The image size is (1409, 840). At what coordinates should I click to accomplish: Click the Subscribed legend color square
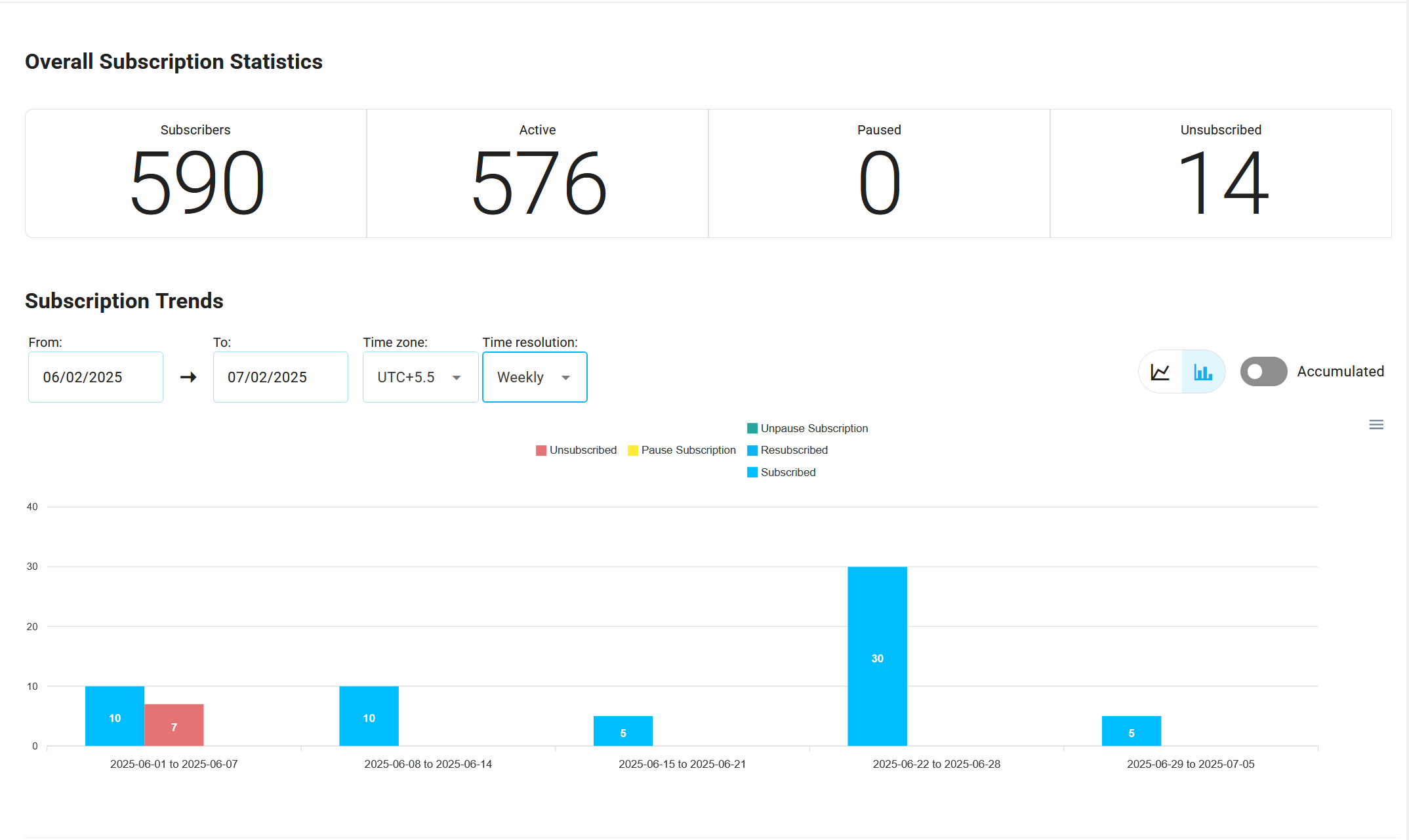[x=752, y=472]
